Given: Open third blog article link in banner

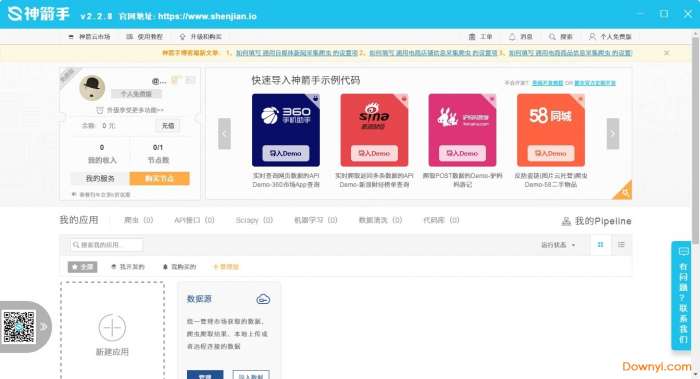Looking at the screenshot, I should tap(570, 53).
